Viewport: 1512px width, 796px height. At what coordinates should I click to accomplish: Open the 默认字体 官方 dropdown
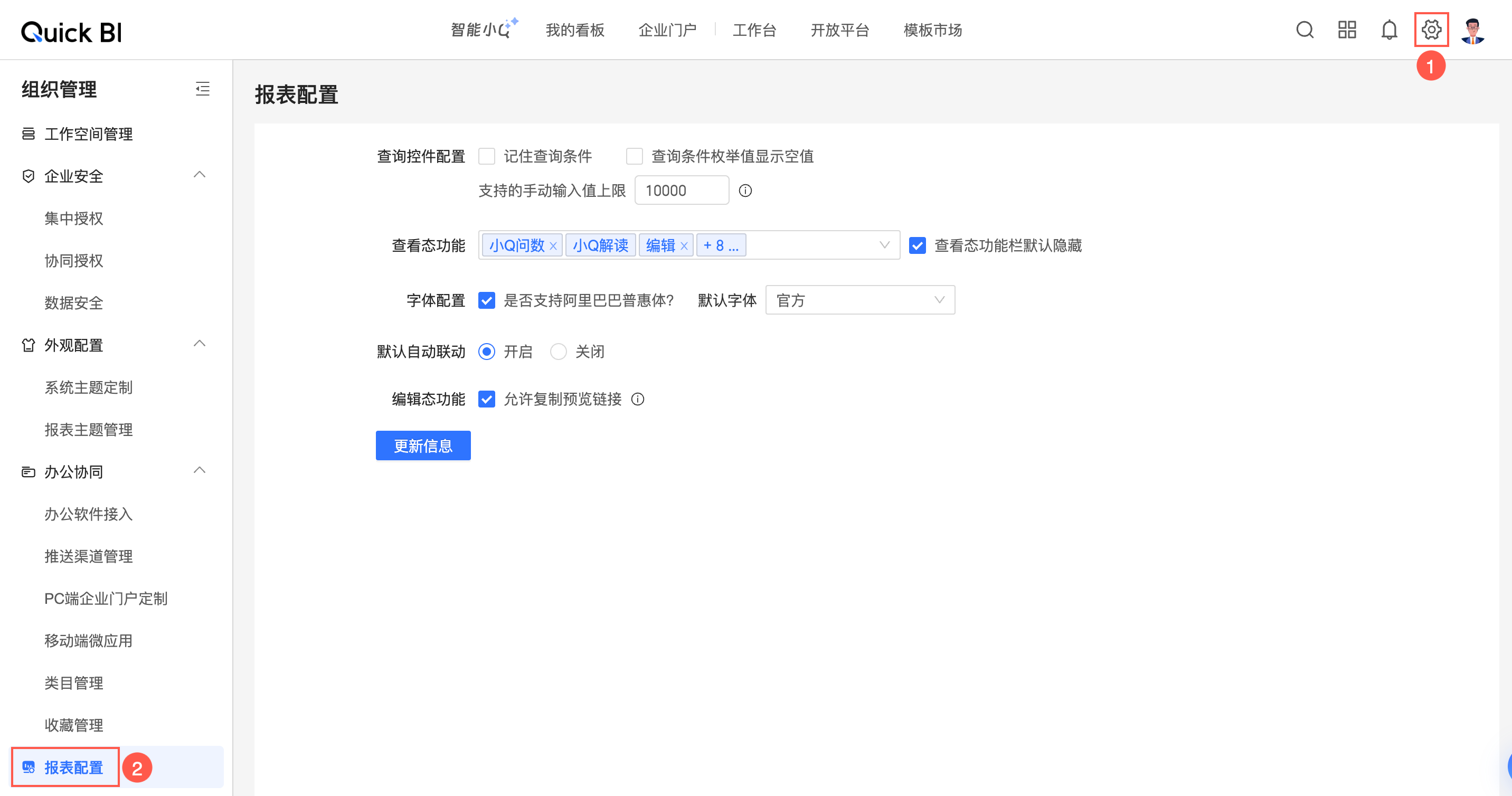859,300
